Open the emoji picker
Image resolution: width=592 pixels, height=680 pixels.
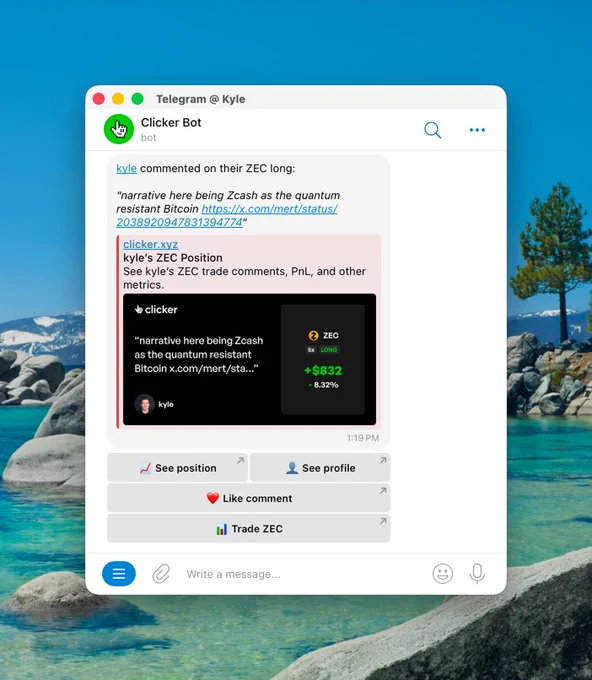442,573
